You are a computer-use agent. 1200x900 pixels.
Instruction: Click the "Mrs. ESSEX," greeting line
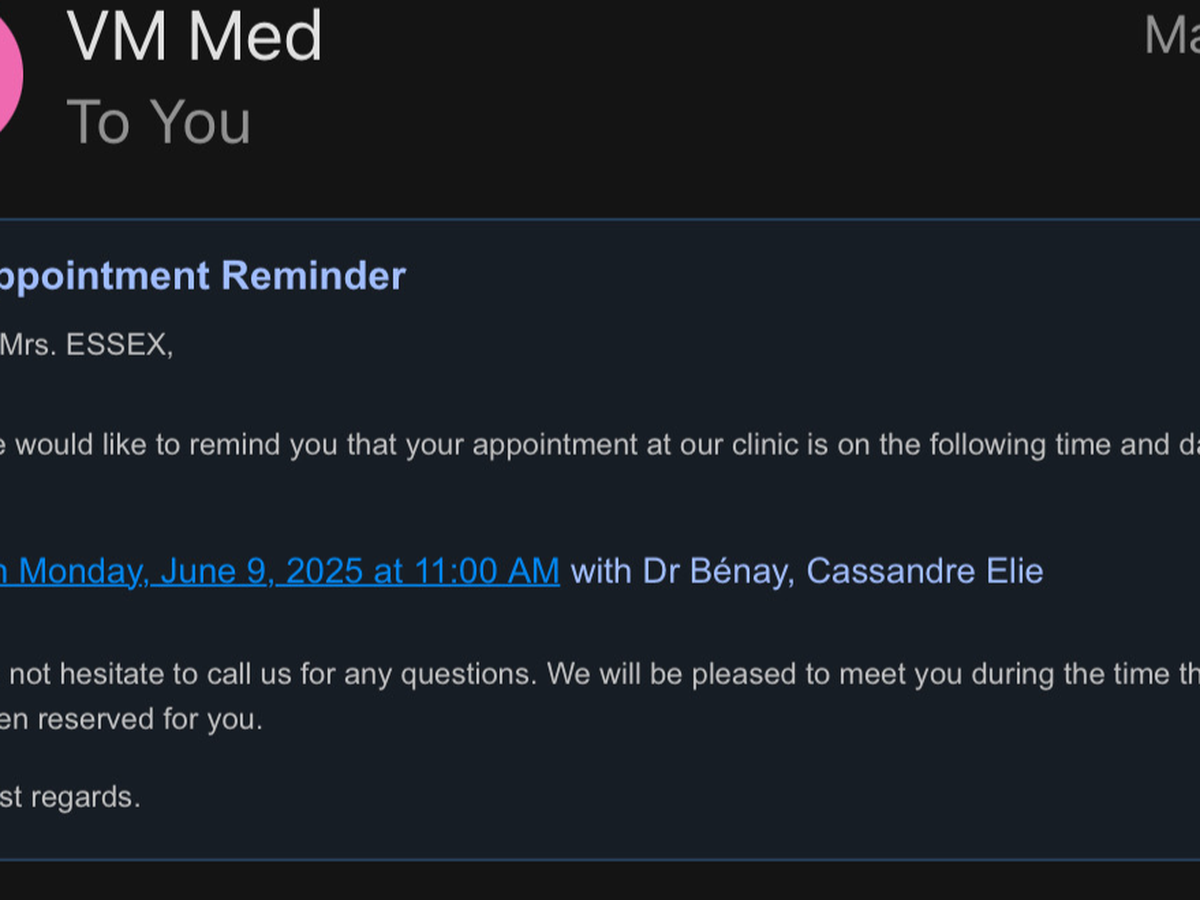[86, 346]
